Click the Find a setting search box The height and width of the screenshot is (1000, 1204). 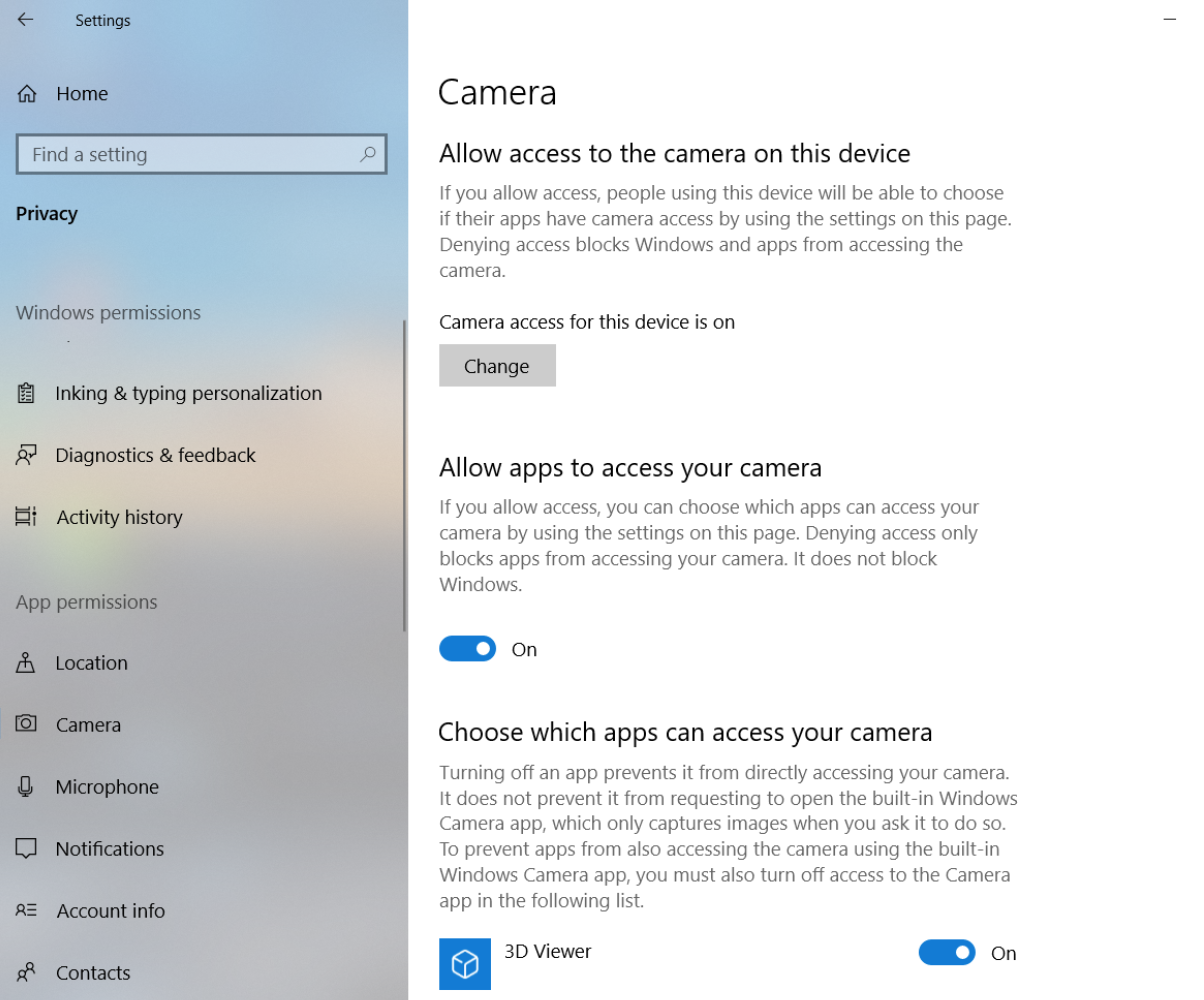202,154
